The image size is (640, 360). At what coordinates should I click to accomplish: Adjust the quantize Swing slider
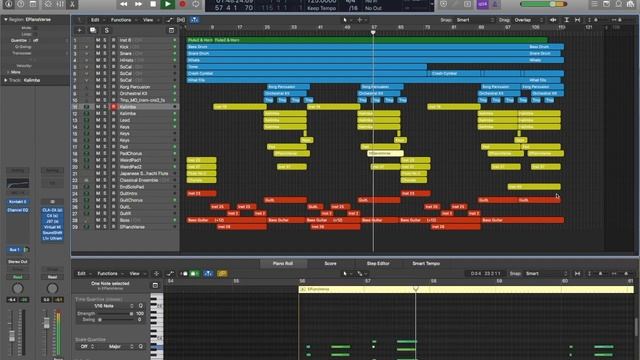click(115, 320)
